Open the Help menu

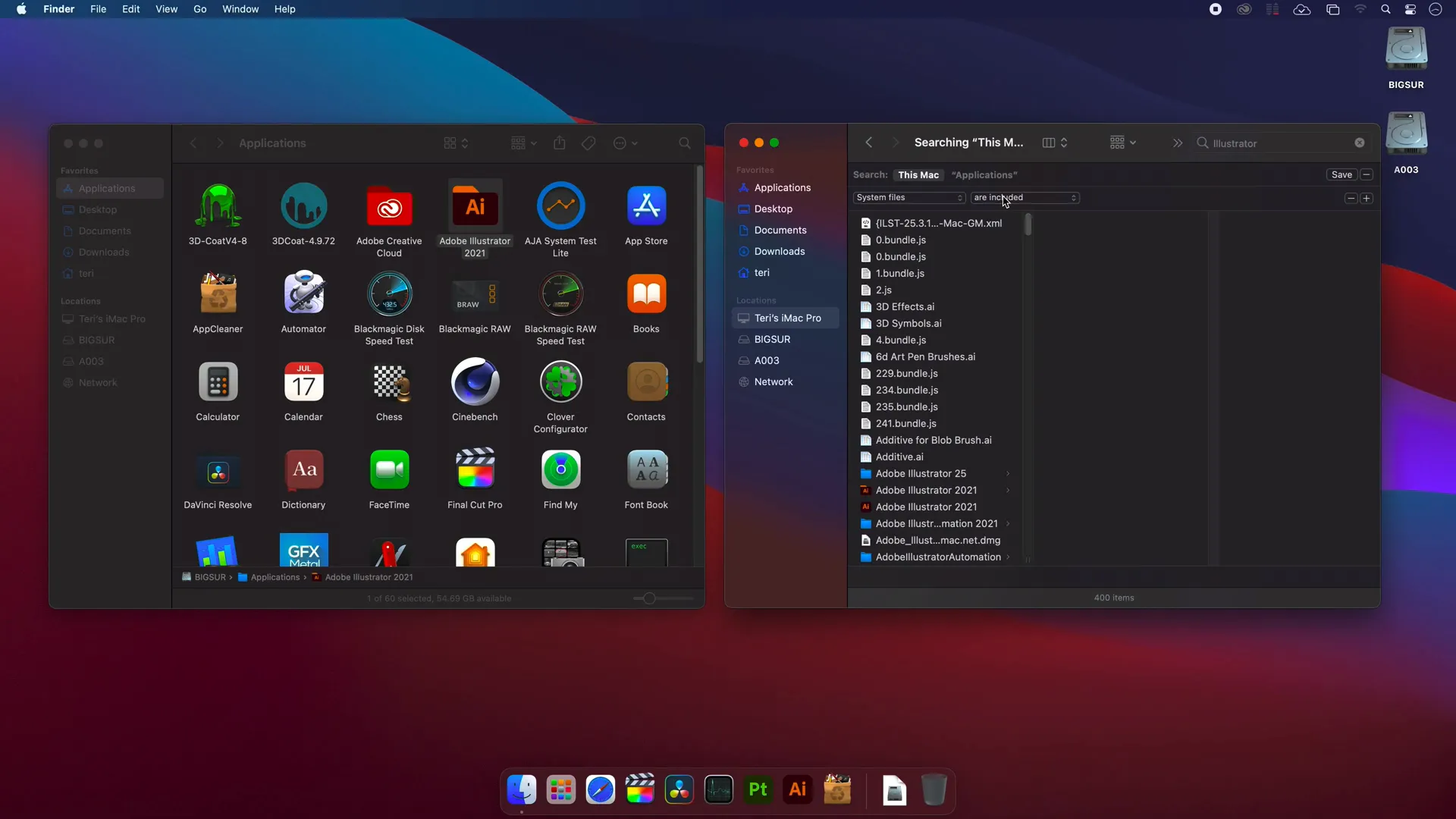285,9
